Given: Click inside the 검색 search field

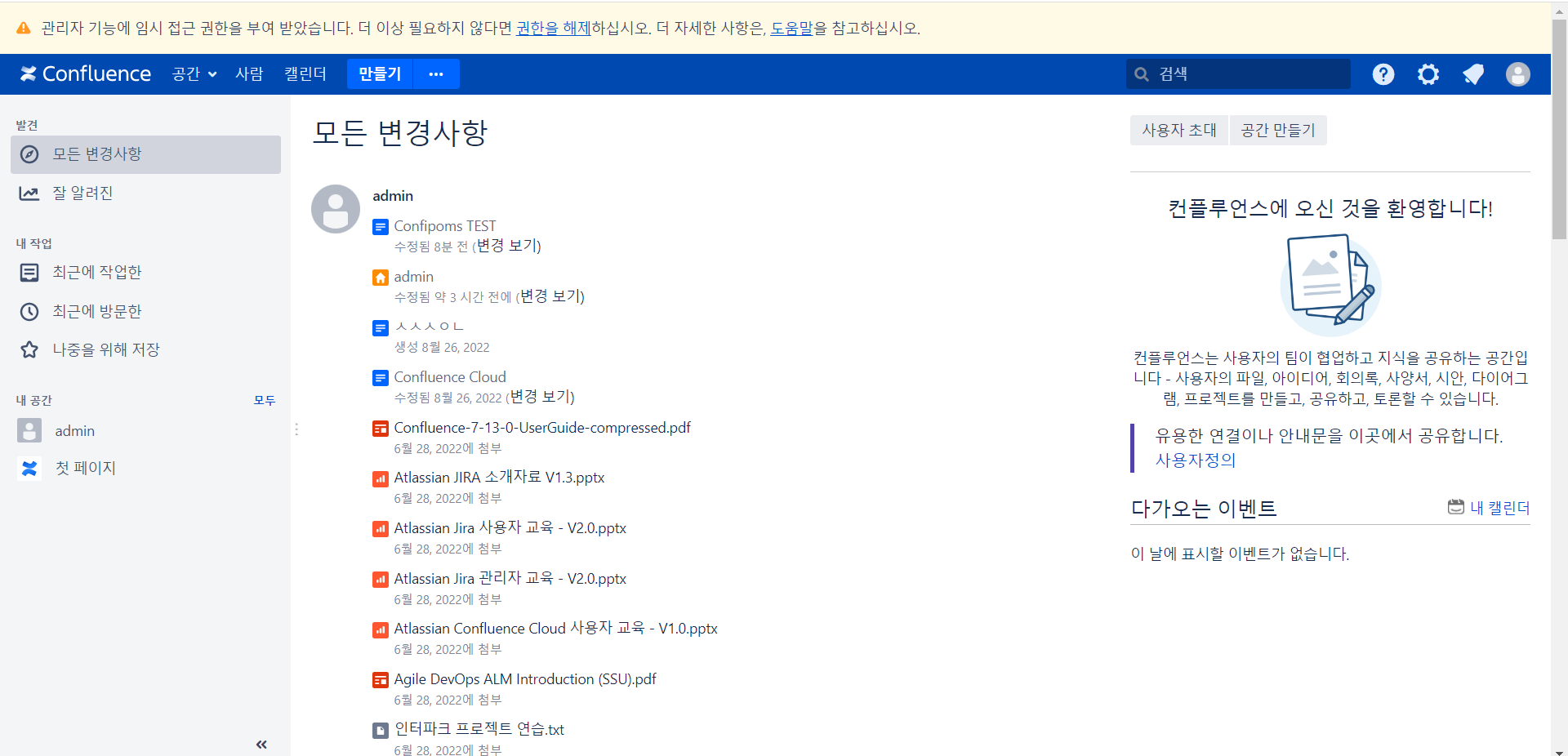Looking at the screenshot, I should (1238, 74).
